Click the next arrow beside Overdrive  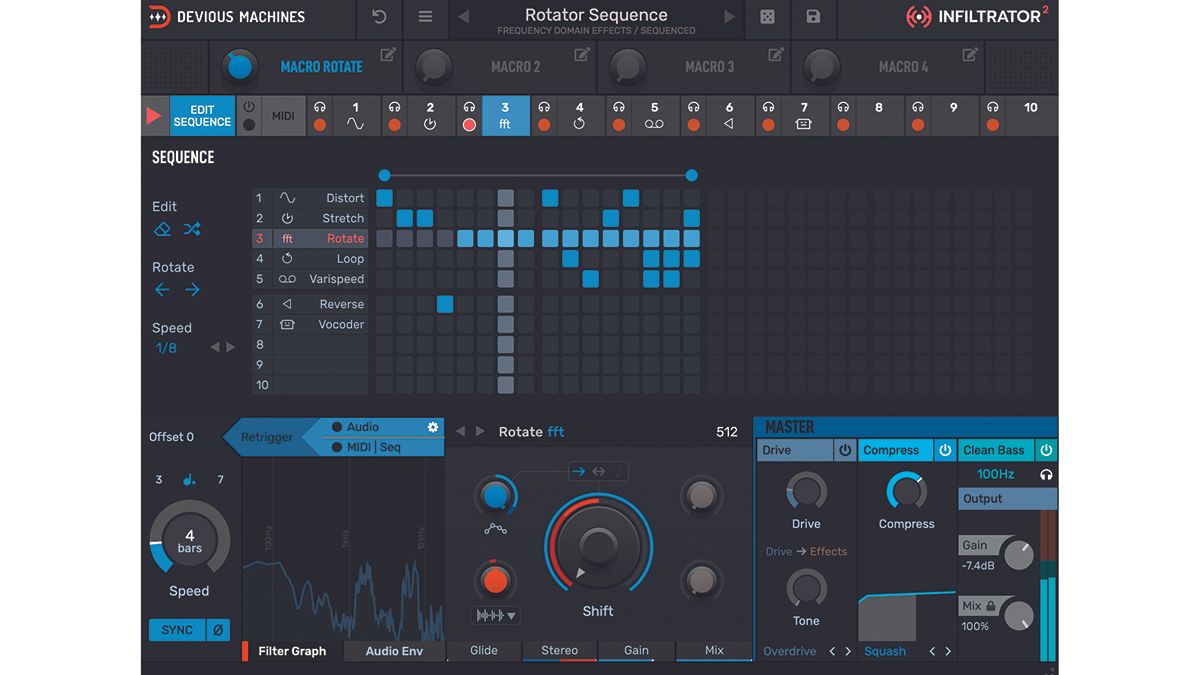(x=847, y=651)
